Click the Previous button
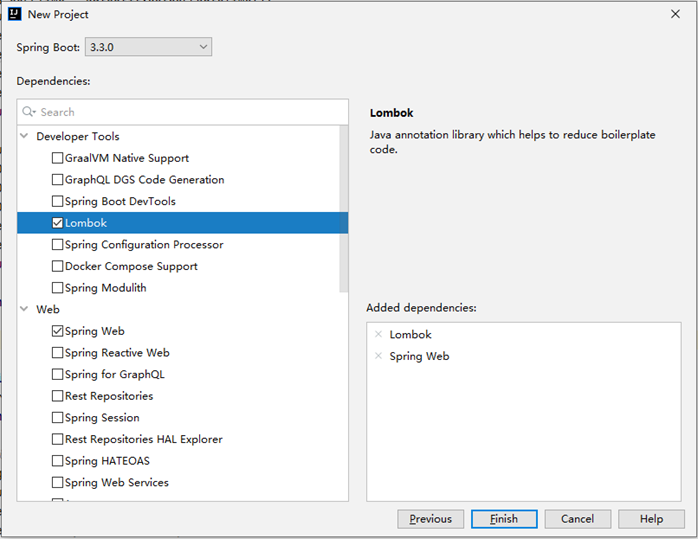Viewport: 698px width, 539px height. click(430, 519)
